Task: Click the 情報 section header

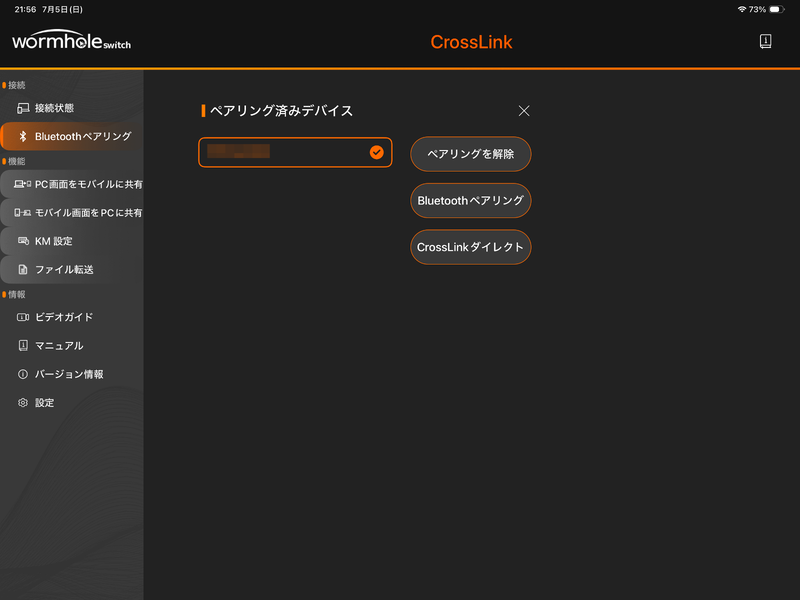Action: pyautogui.click(x=17, y=294)
